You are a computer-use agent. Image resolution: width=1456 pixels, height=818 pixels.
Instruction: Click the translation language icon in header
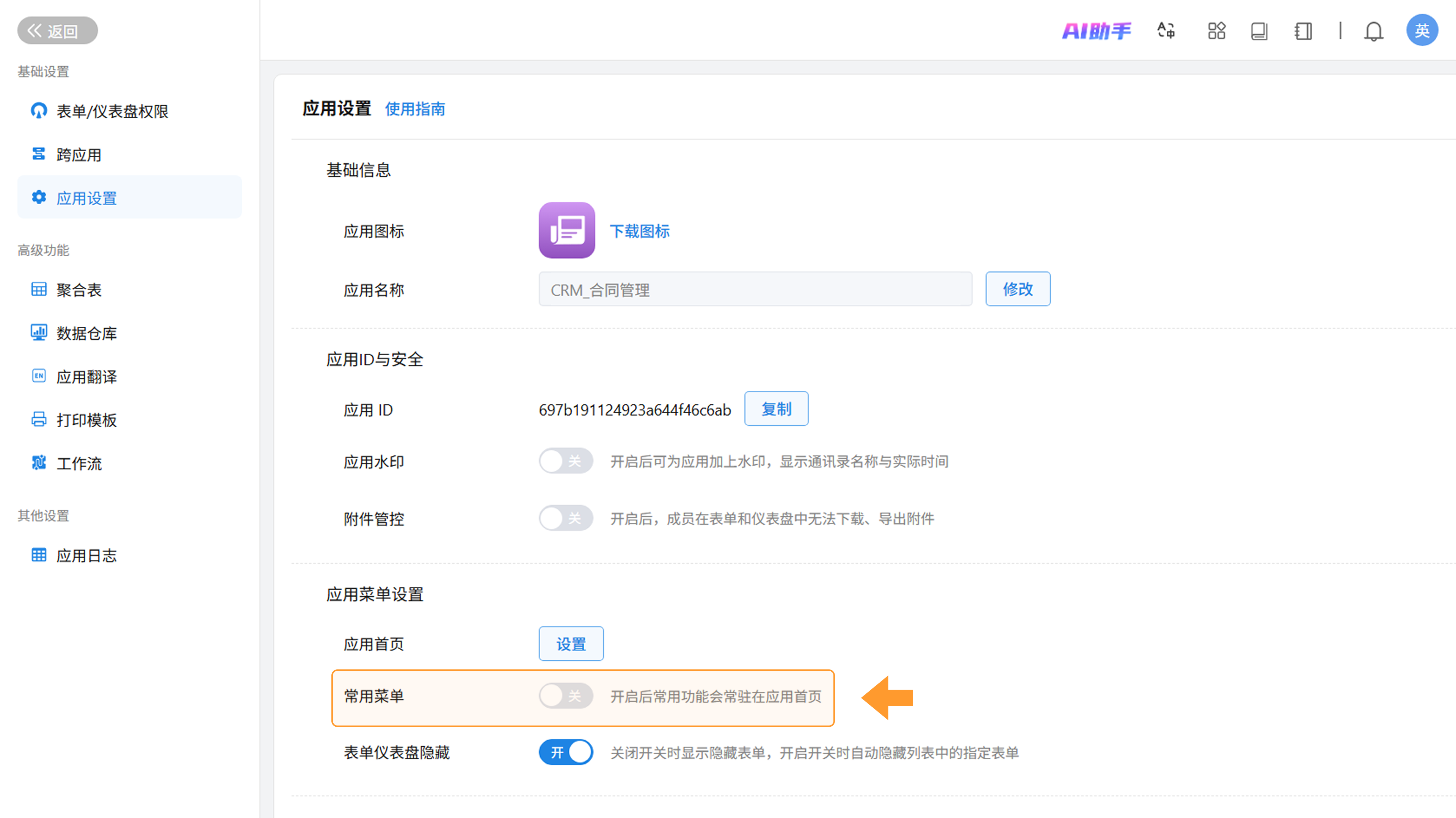tap(1166, 30)
